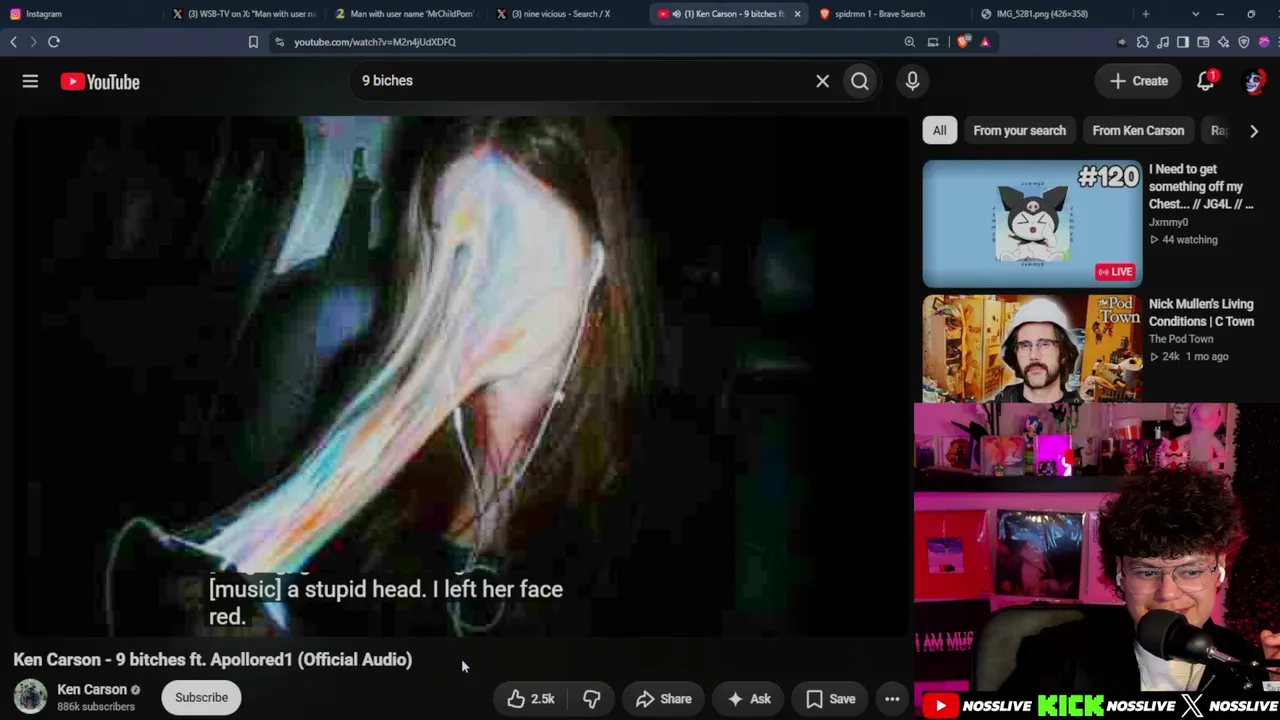Mute the Ken Carson tab audio icon

(x=676, y=14)
